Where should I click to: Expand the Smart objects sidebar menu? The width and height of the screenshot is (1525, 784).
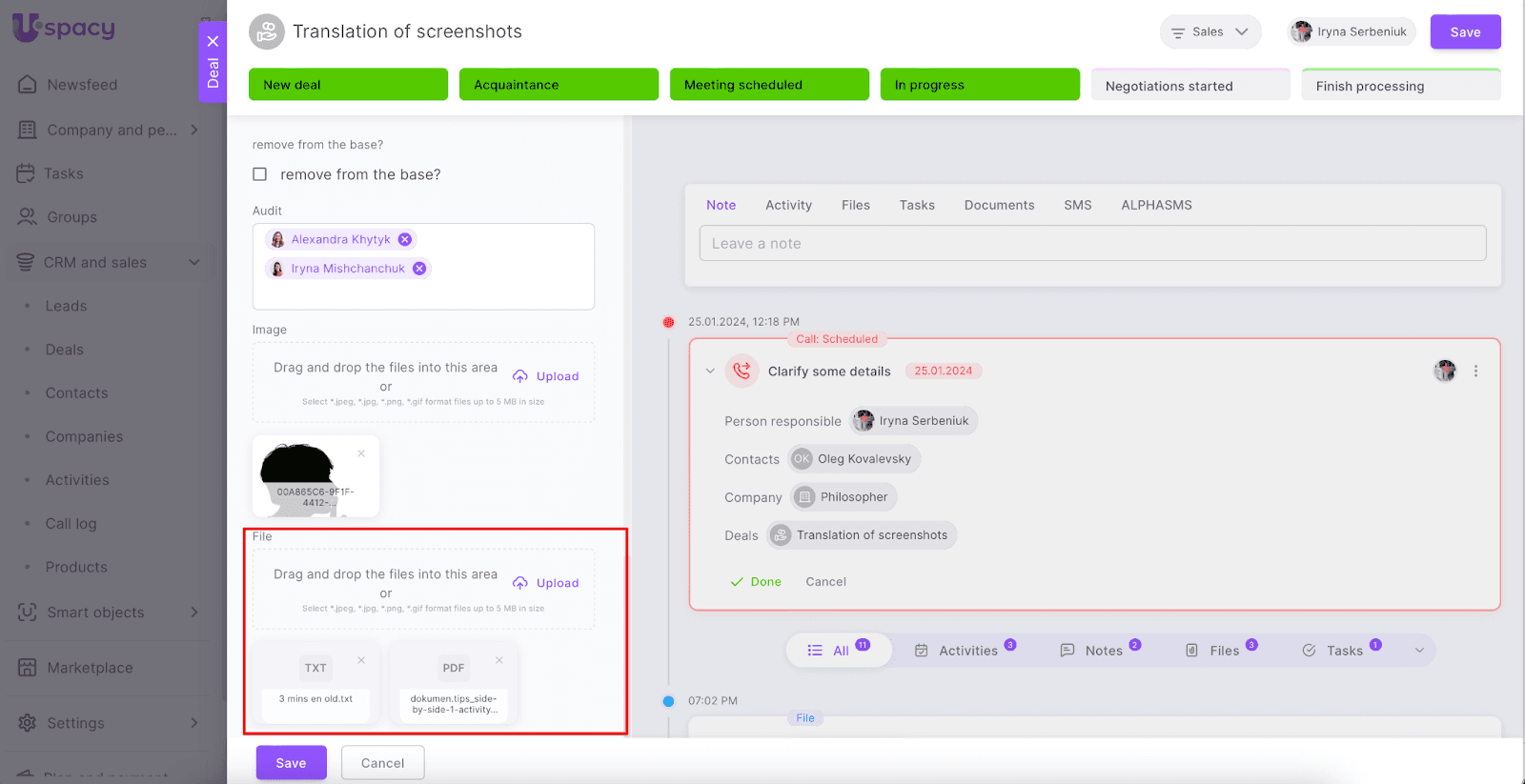[x=194, y=613]
